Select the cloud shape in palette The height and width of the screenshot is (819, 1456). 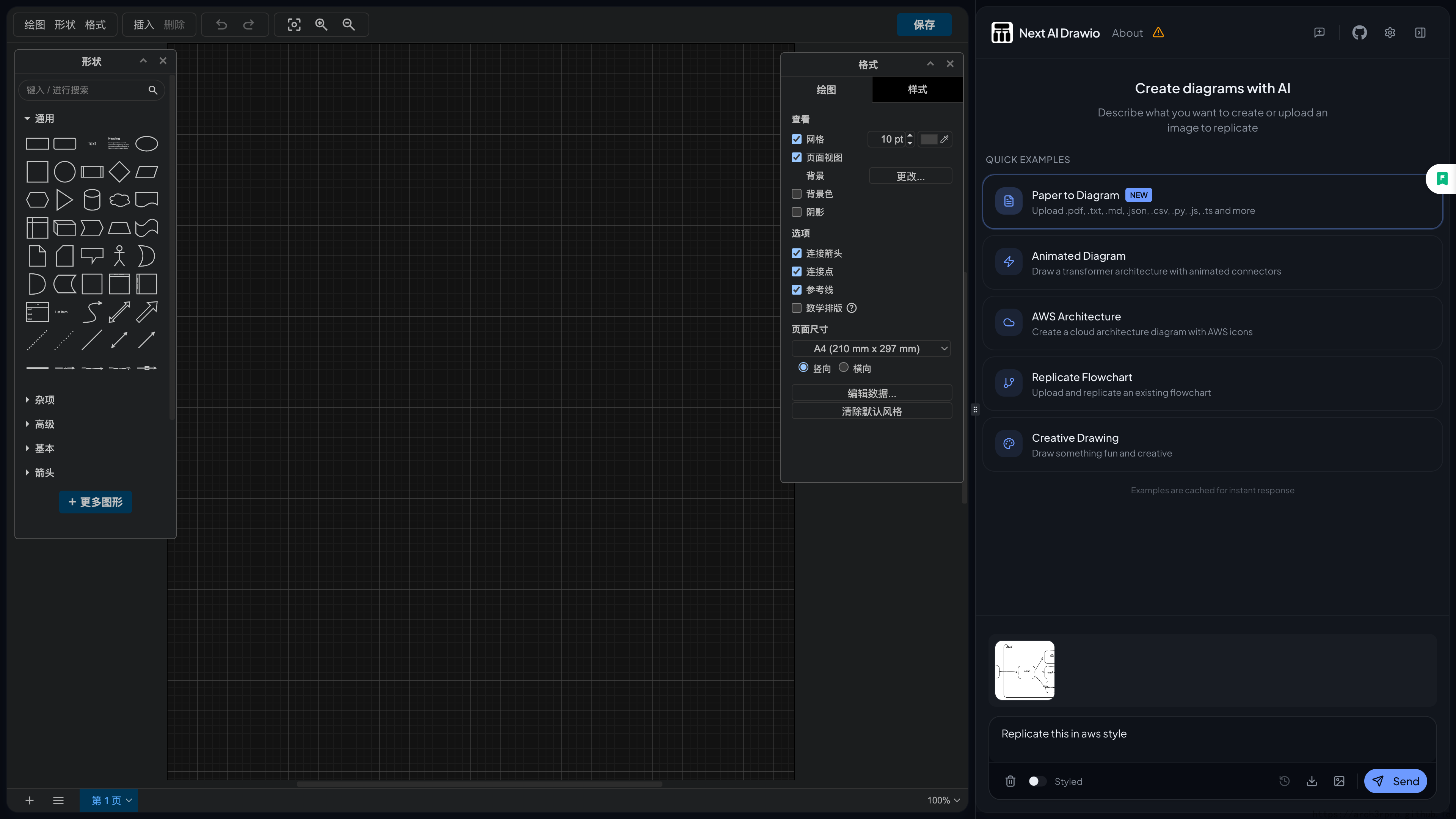[119, 199]
